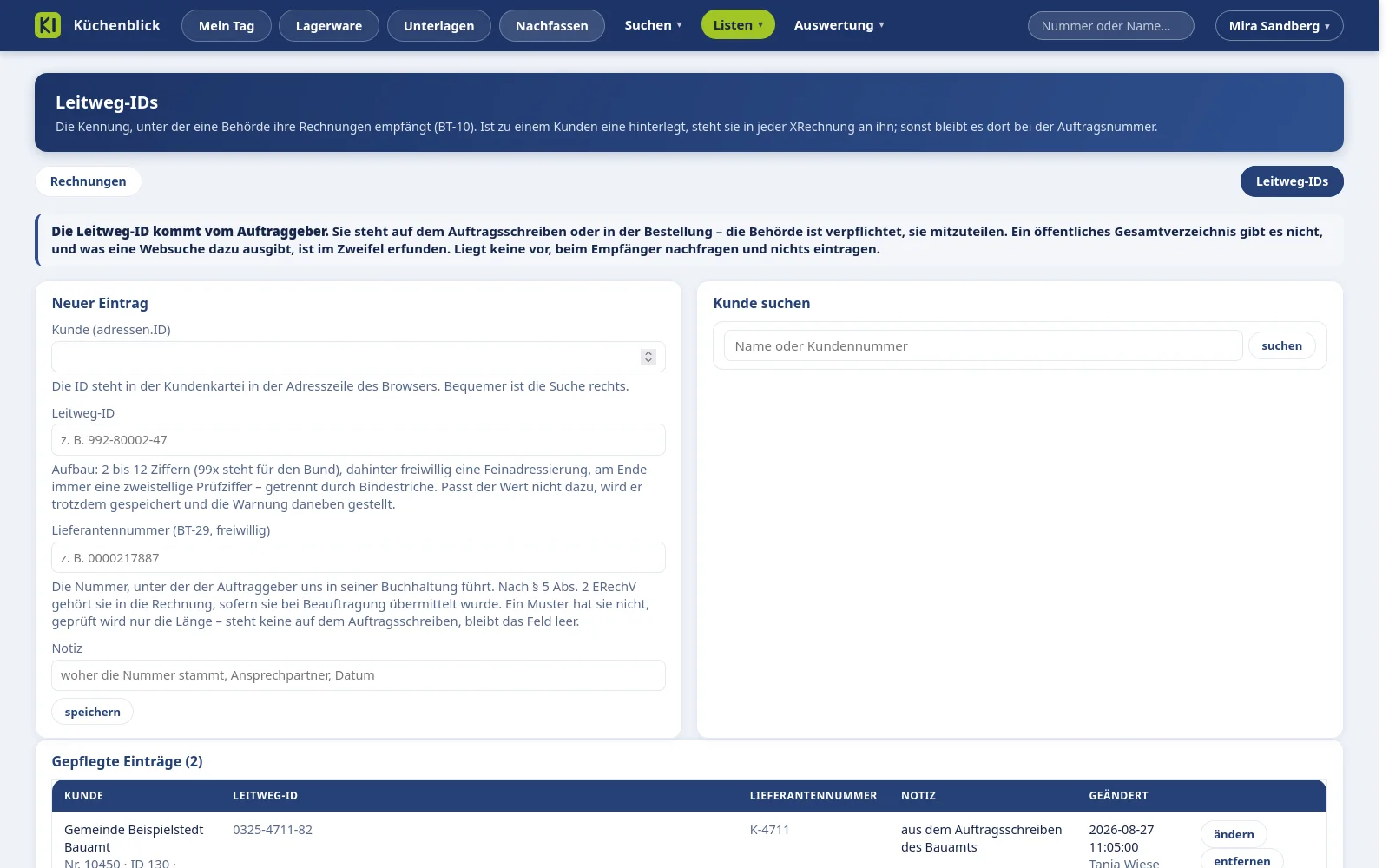Focus the Nummer oder Name search box

(x=1110, y=25)
